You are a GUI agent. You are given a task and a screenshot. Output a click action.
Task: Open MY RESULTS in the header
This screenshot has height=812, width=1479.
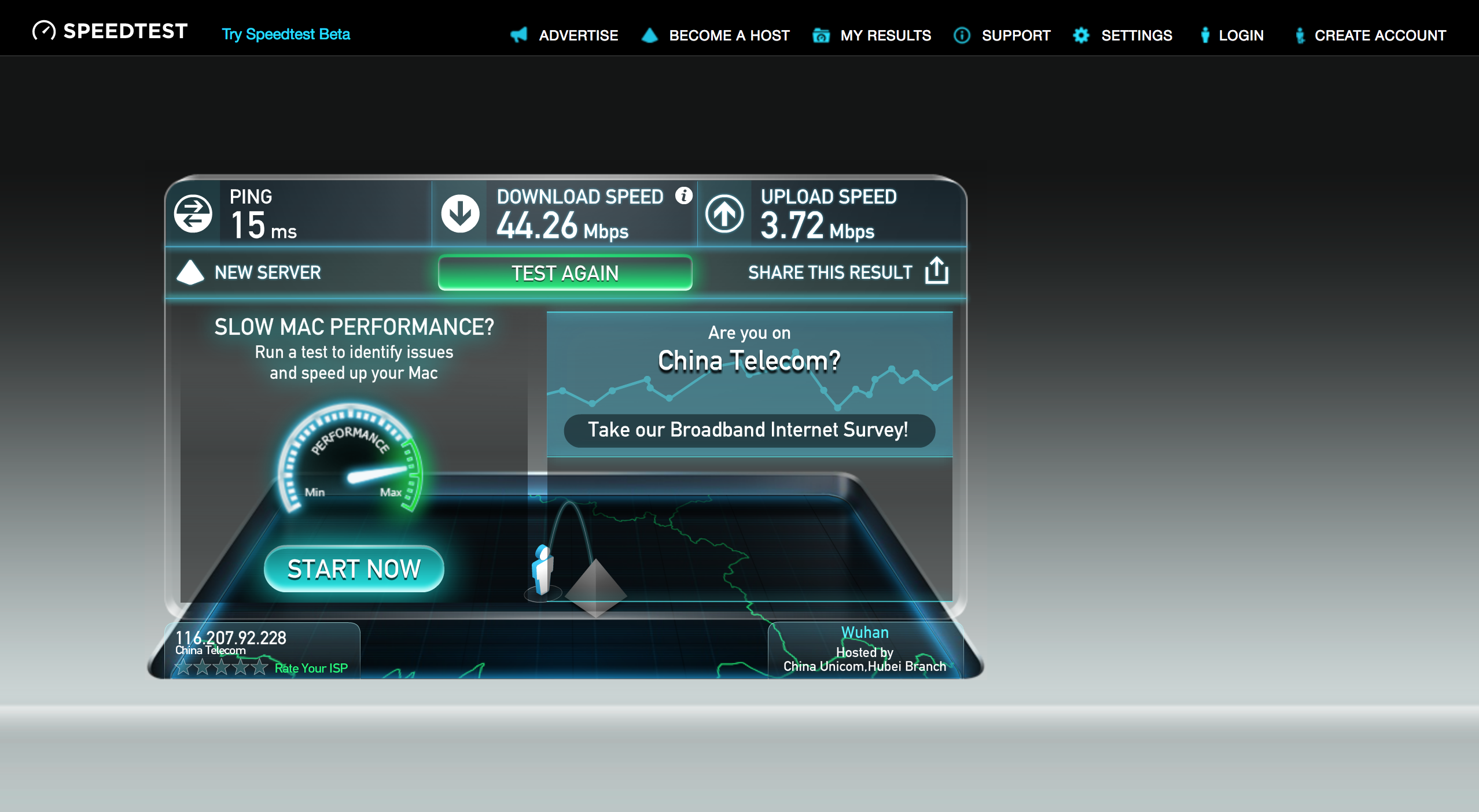tap(886, 35)
